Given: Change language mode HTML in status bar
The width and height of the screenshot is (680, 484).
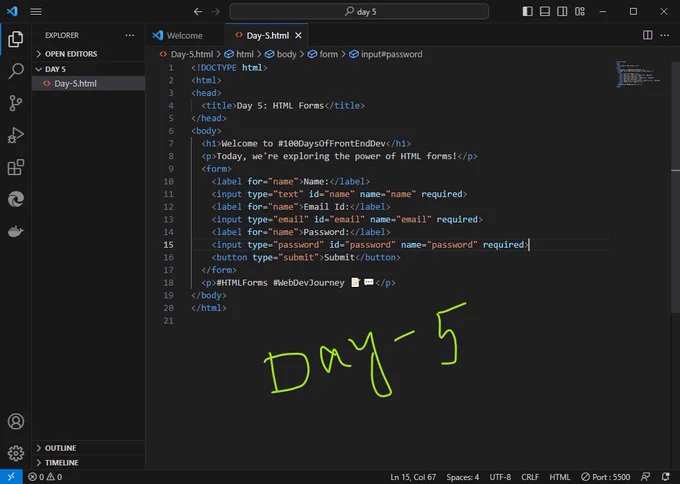Looking at the screenshot, I should tap(560, 477).
